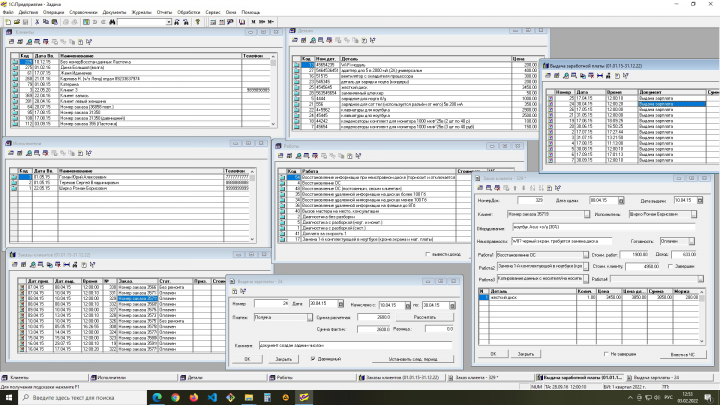Click the vertical scrollbar in Клиенты list
The width and height of the screenshot is (720, 405).
tap(274, 90)
